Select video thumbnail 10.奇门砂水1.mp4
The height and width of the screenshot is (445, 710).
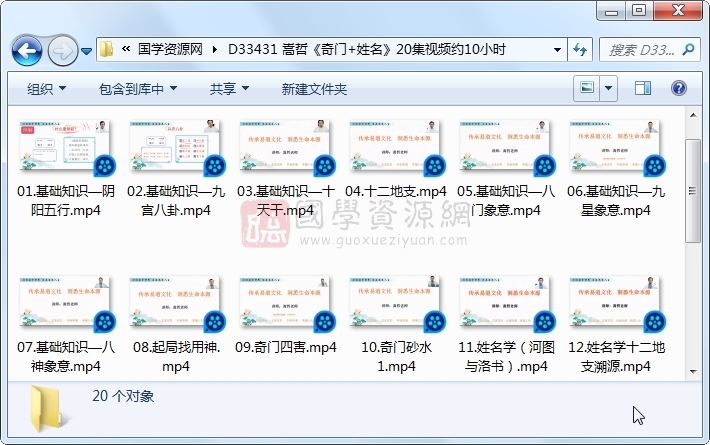[x=395, y=301]
